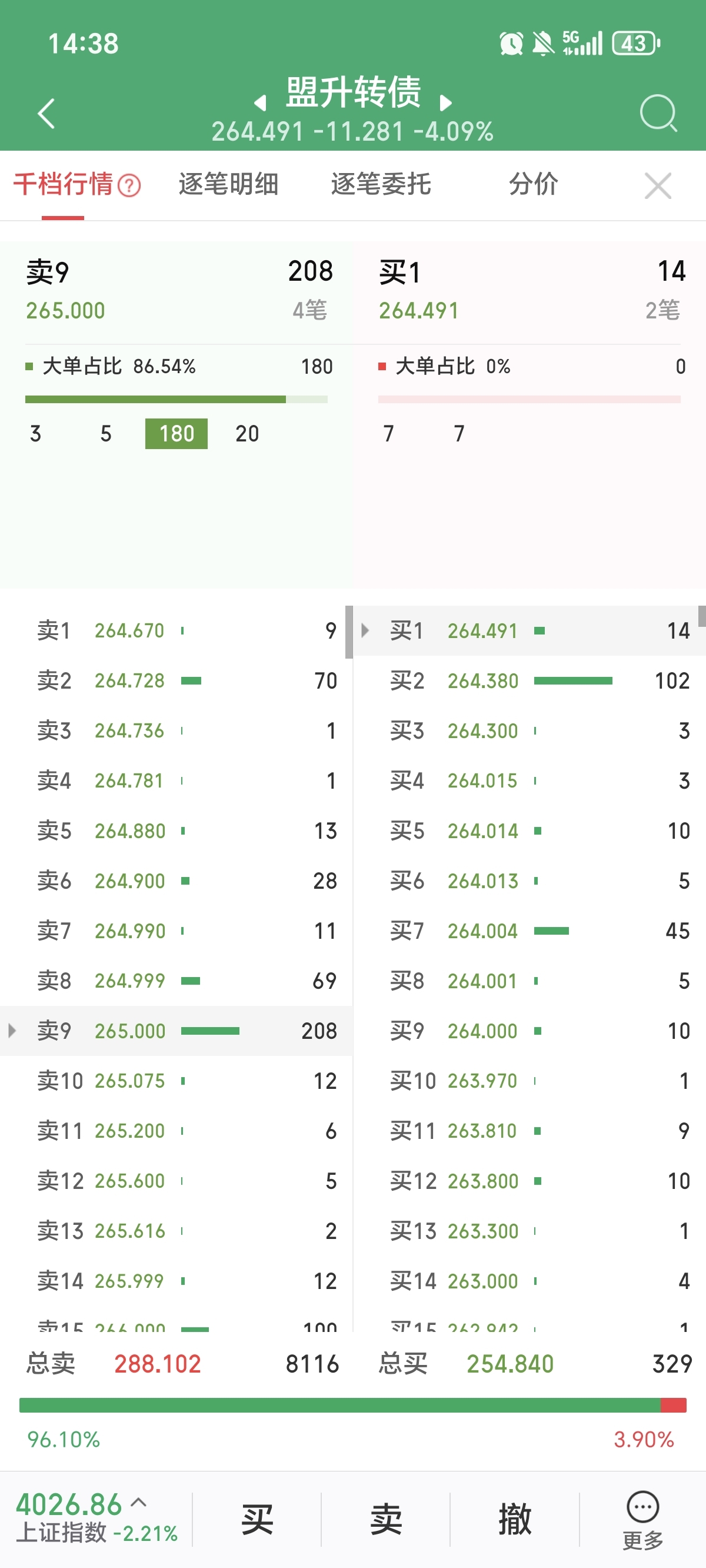Switch to next bond with right triangle
The image size is (706, 1568).
tap(445, 103)
